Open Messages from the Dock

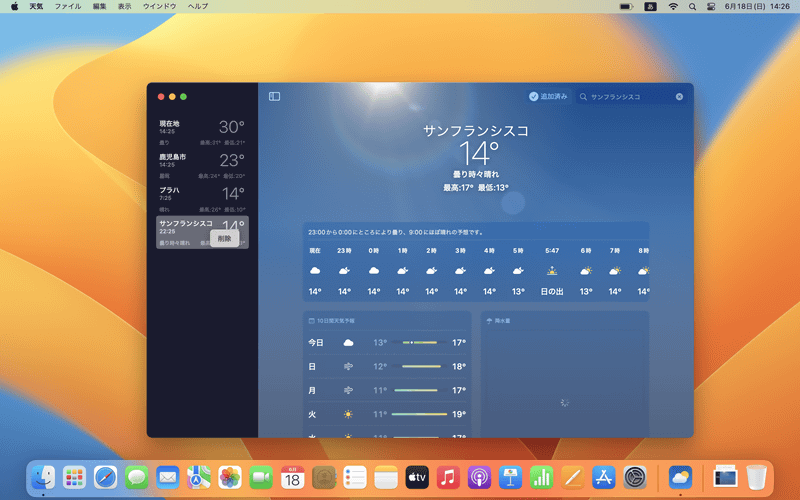(x=137, y=478)
